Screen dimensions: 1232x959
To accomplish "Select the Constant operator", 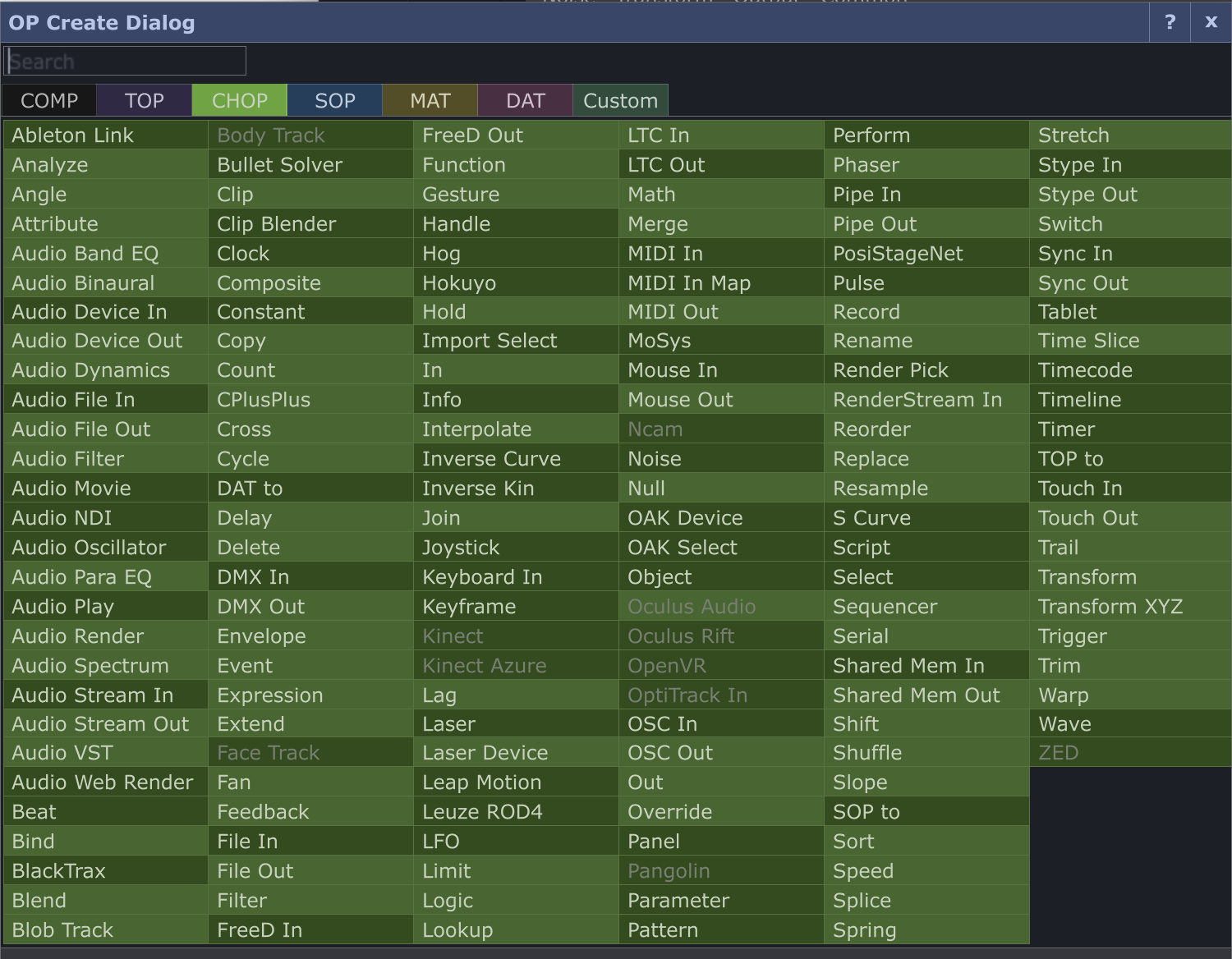I will coord(310,312).
